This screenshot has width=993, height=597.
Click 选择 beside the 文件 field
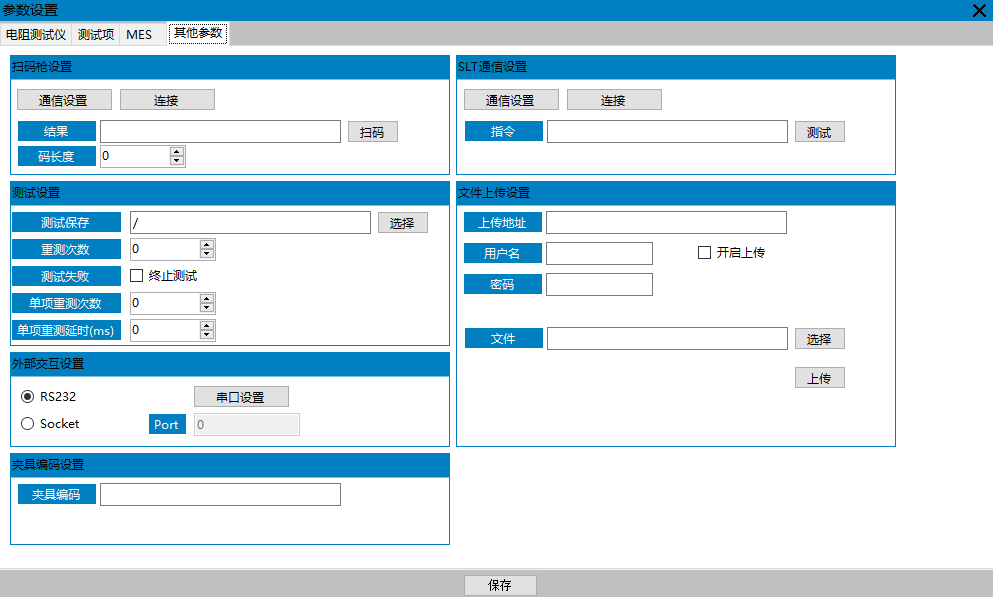coord(819,339)
